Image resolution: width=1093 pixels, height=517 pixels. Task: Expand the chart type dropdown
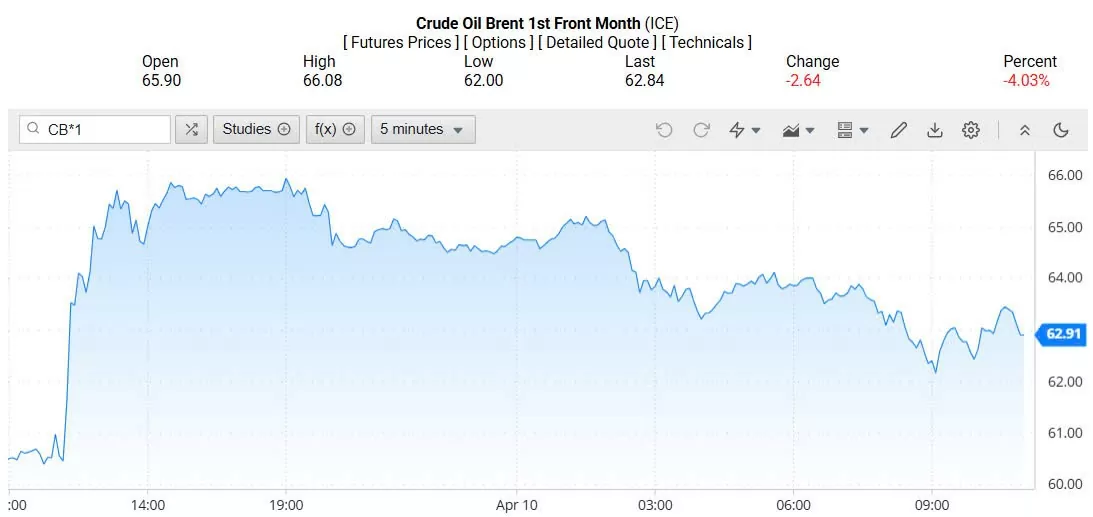[x=799, y=130]
